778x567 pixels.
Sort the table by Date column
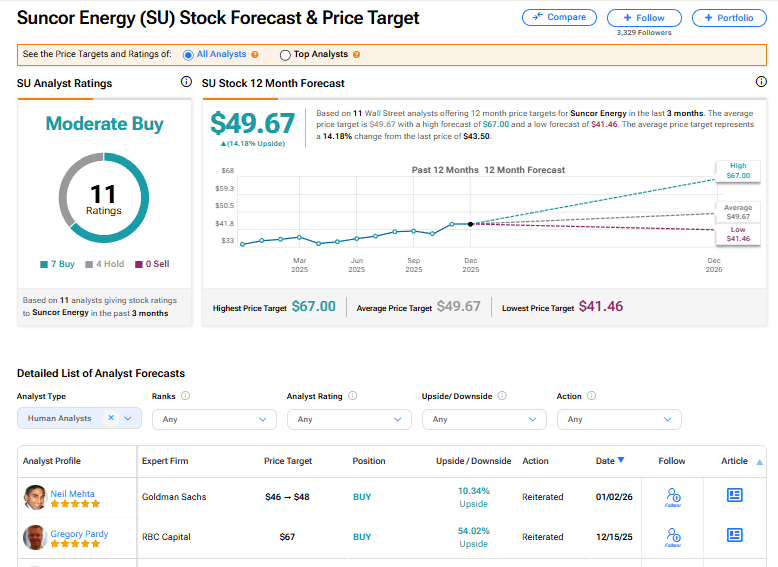click(x=609, y=461)
